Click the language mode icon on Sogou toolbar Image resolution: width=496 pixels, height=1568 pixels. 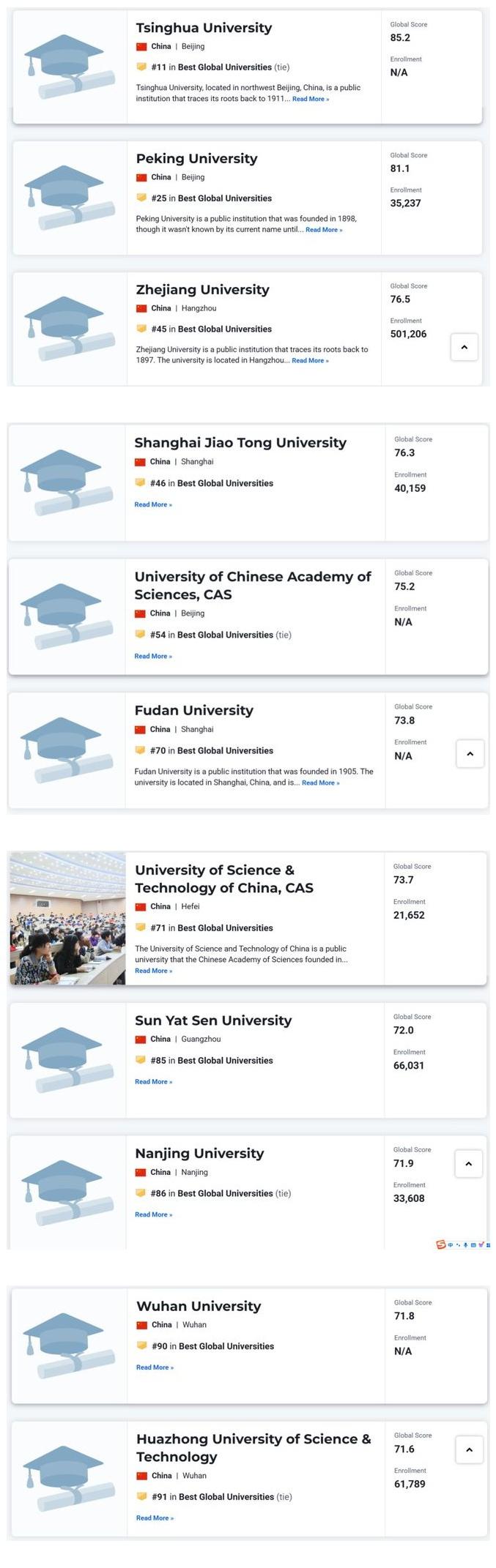point(451,1244)
